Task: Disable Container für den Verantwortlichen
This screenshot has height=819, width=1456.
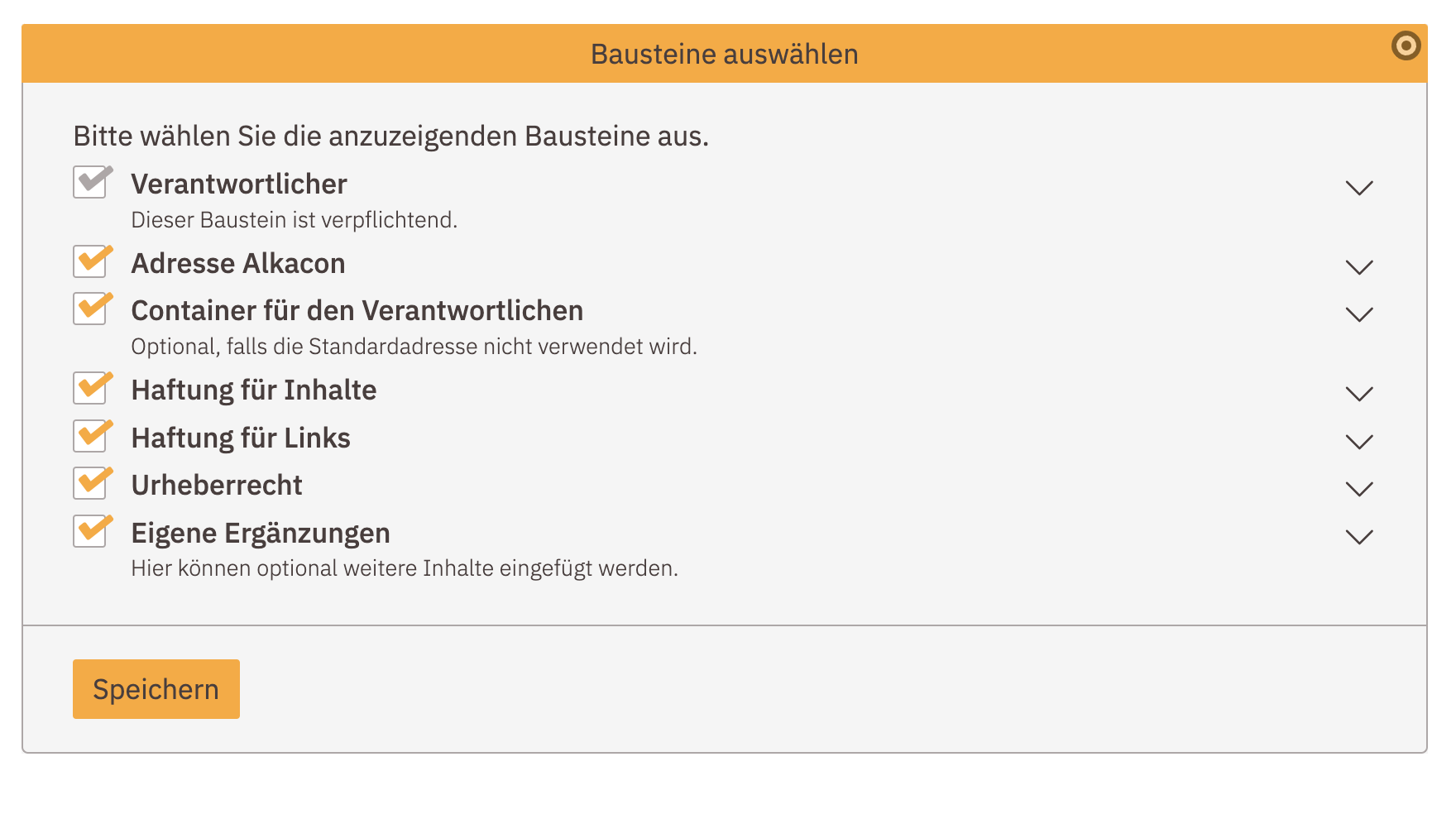Action: click(x=91, y=309)
